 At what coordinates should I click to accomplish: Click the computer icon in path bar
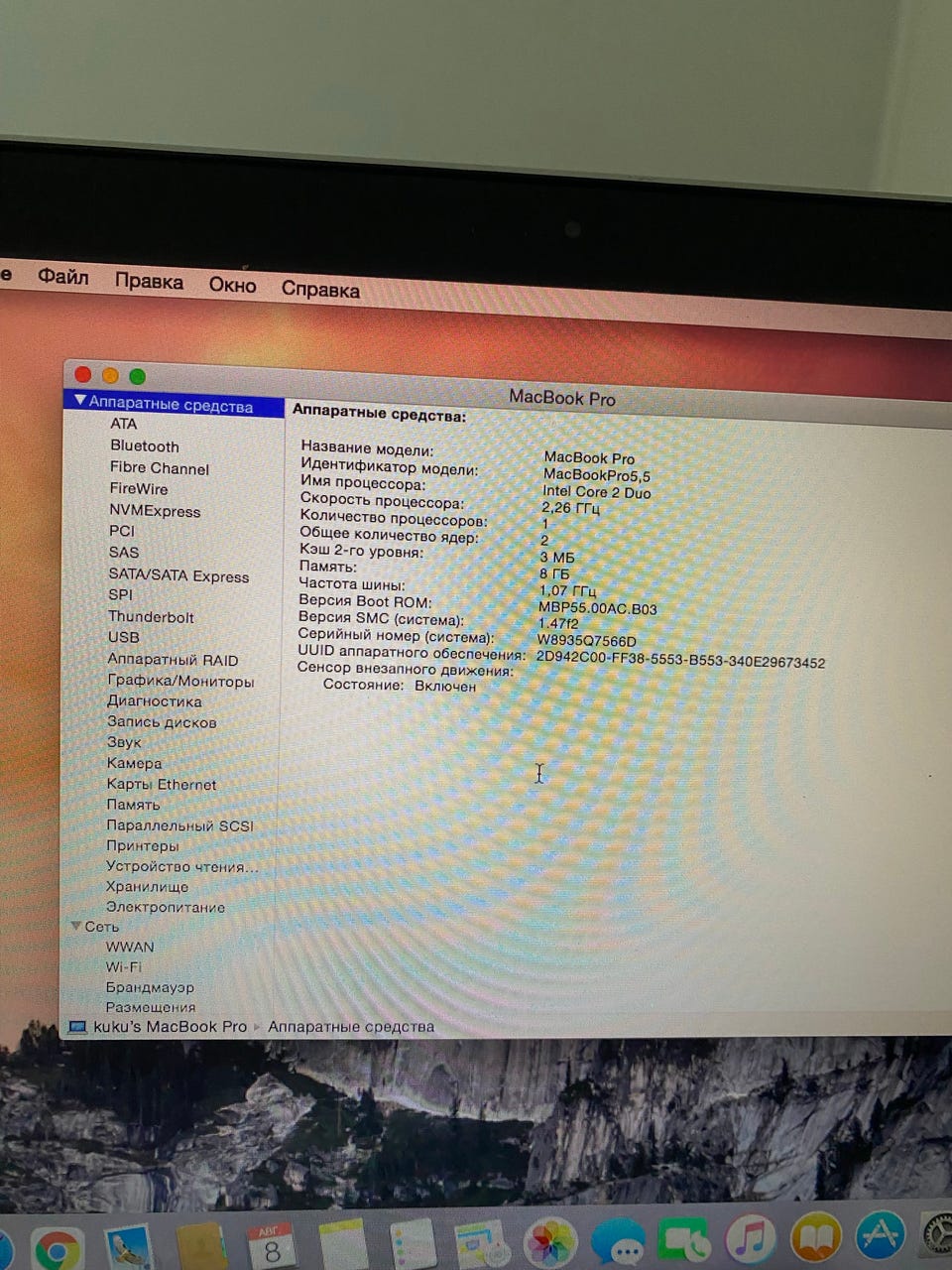pyautogui.click(x=77, y=1027)
